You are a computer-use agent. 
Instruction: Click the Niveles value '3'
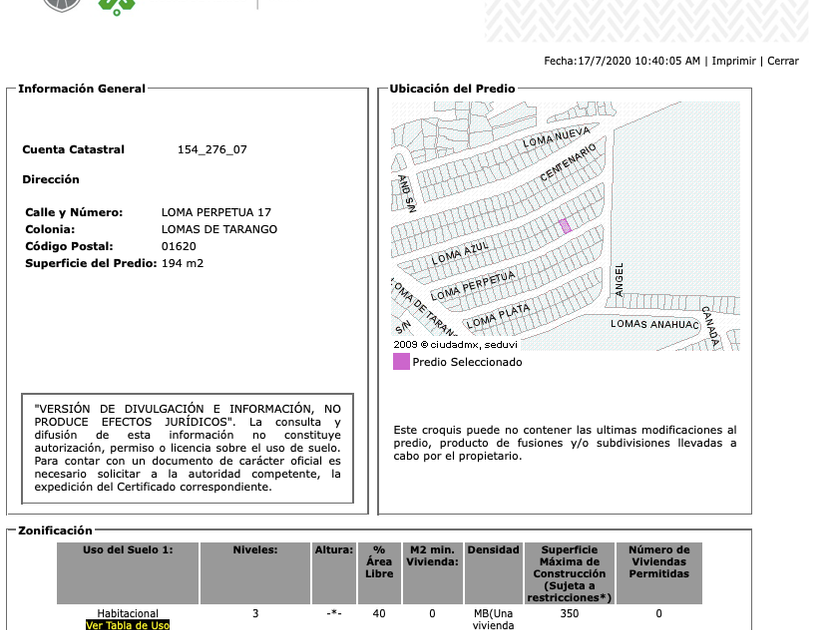coord(256,613)
